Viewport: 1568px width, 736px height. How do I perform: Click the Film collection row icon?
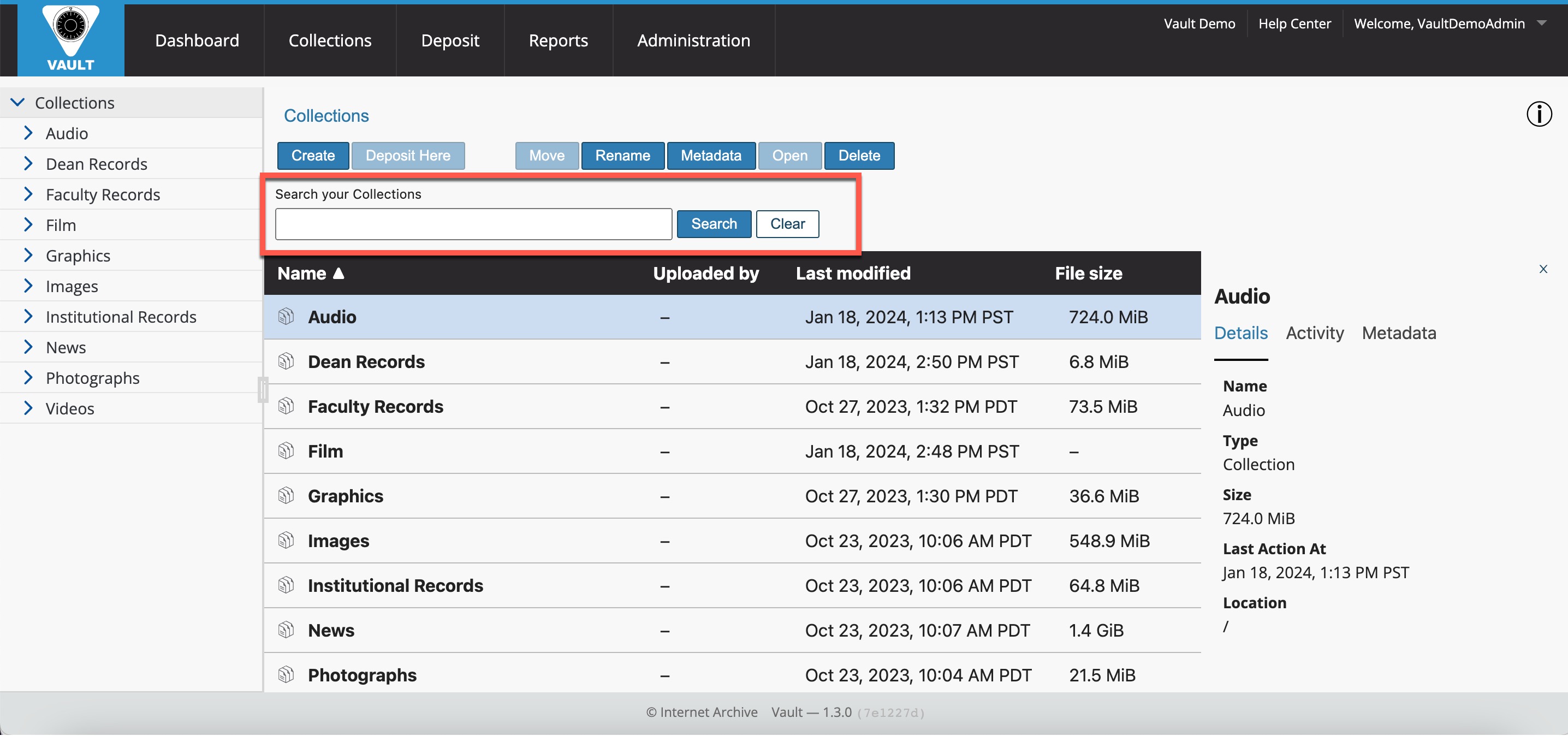(286, 451)
